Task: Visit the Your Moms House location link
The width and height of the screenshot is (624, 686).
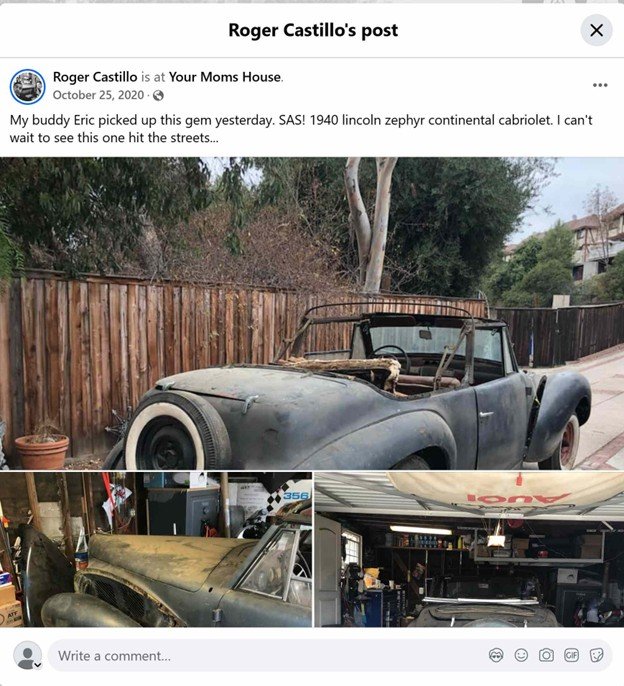Action: (x=225, y=77)
